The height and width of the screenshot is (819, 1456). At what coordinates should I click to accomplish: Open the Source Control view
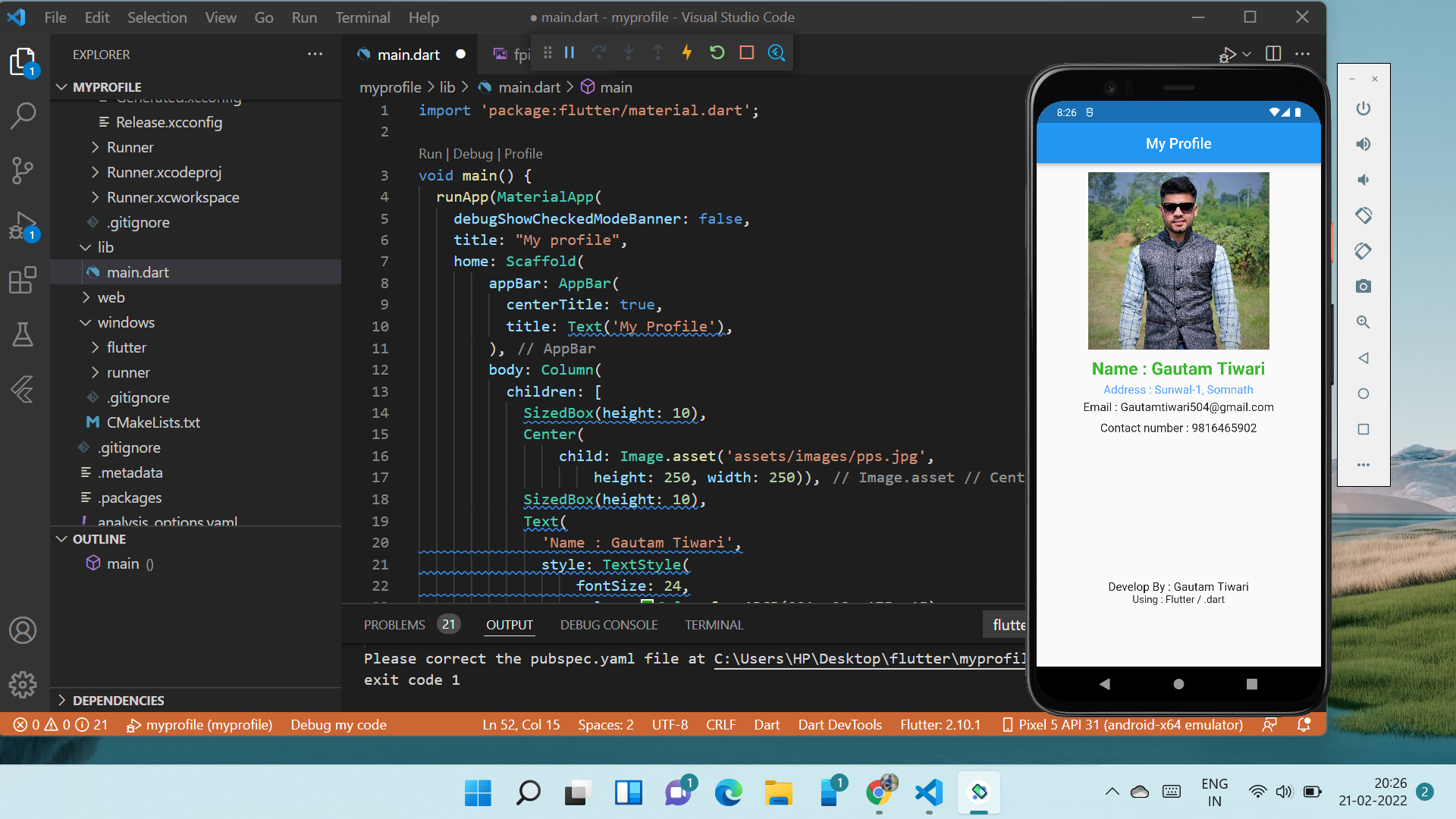pyautogui.click(x=23, y=170)
